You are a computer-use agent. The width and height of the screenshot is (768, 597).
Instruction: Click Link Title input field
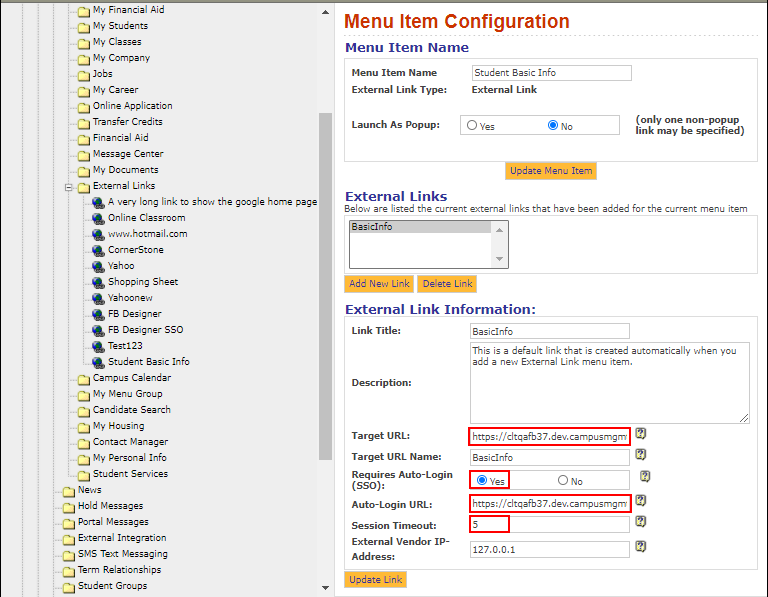pos(550,332)
